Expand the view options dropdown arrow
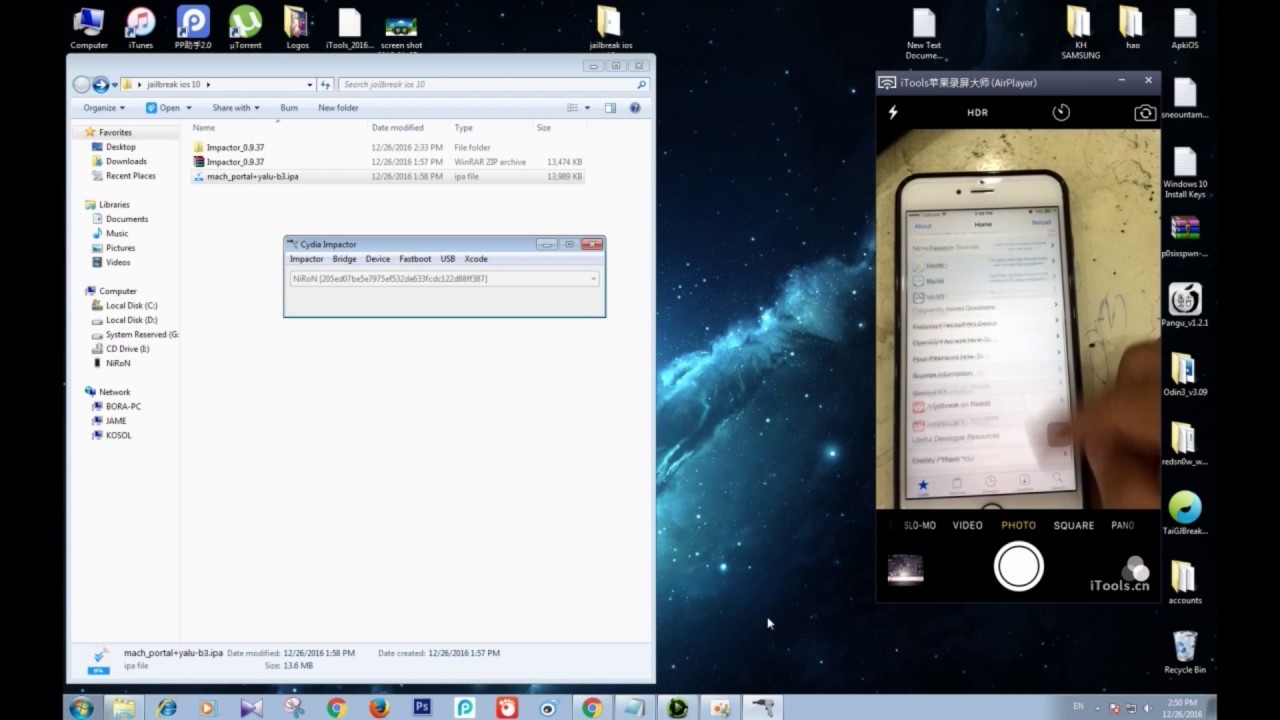The height and width of the screenshot is (720, 1280). [587, 108]
